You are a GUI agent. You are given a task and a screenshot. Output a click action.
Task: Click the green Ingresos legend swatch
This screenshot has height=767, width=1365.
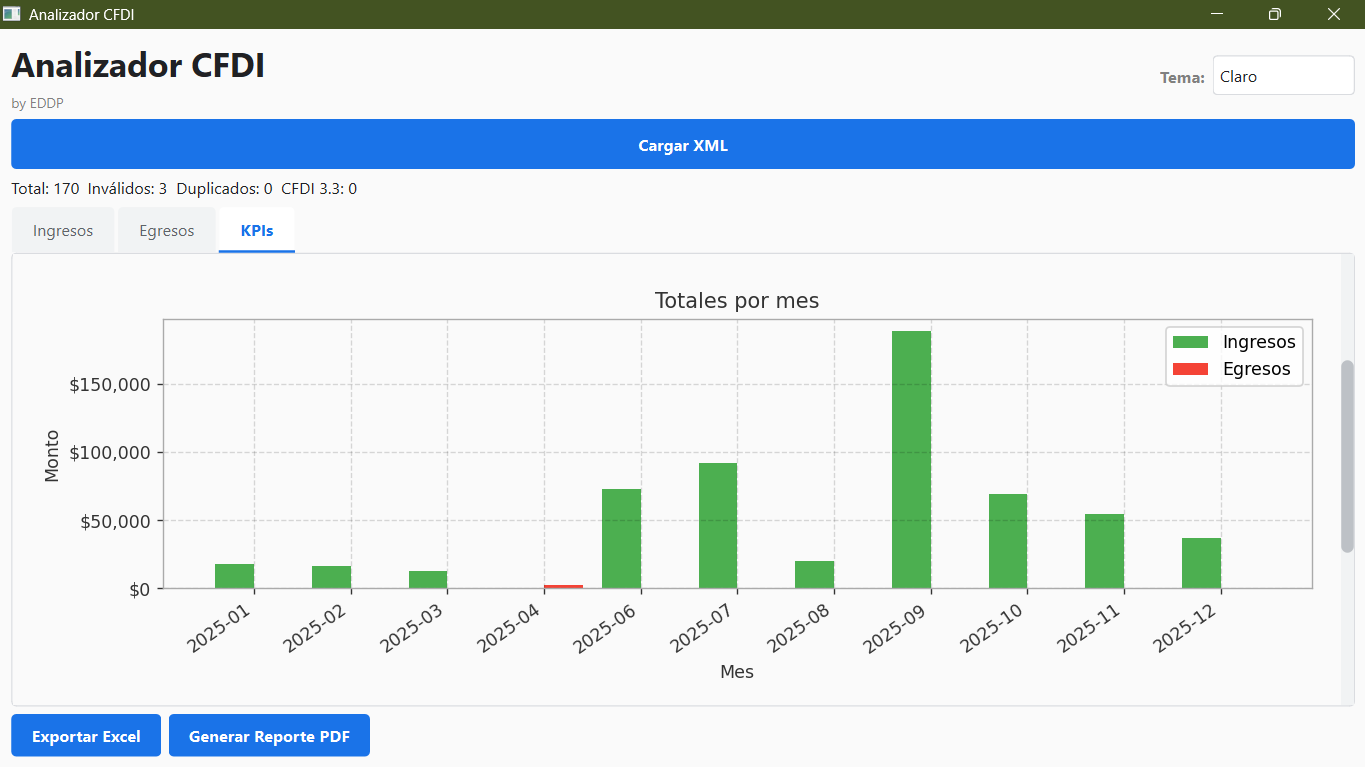(x=1190, y=342)
